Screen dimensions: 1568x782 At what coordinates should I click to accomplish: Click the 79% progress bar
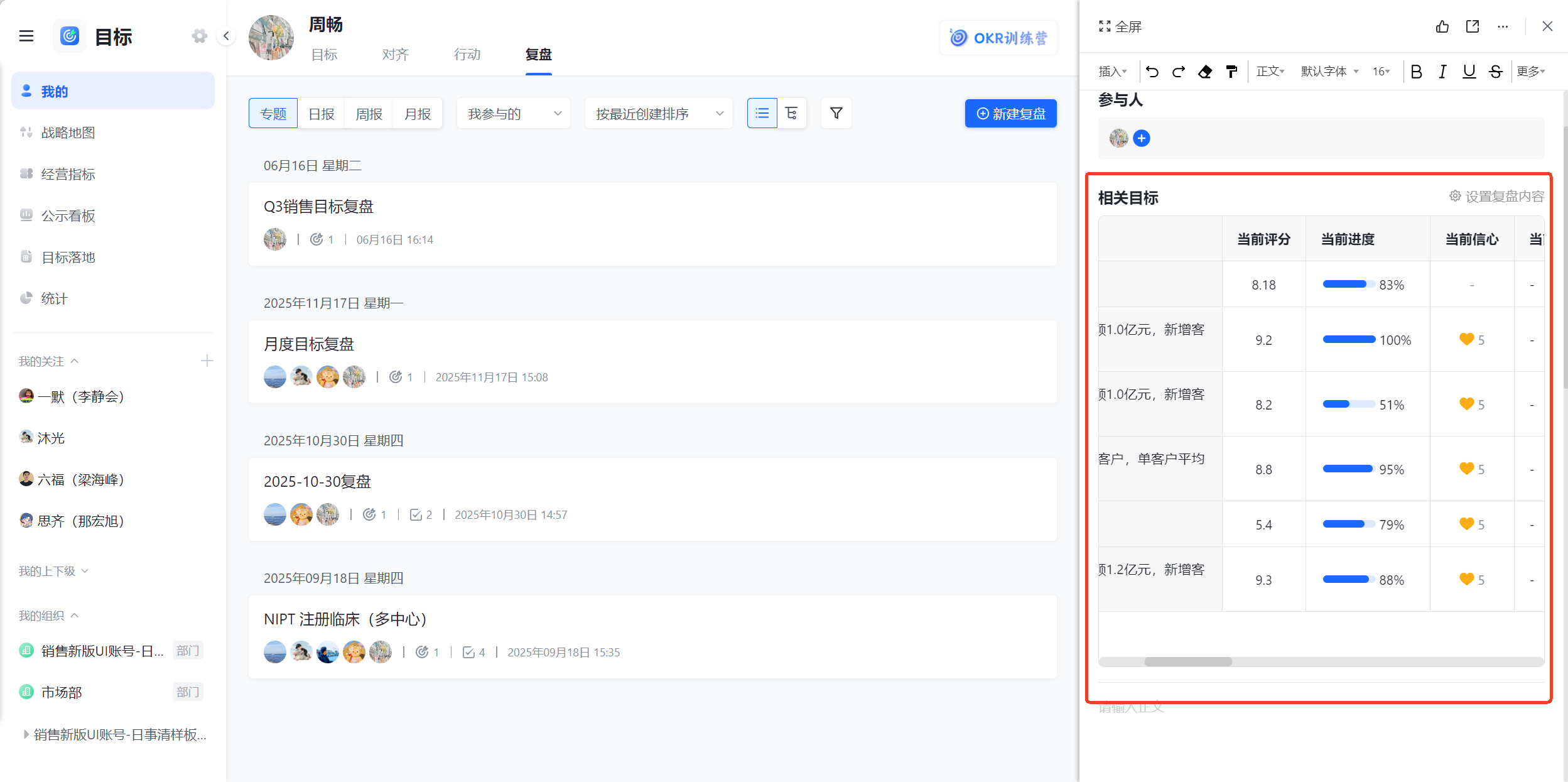tap(1348, 524)
